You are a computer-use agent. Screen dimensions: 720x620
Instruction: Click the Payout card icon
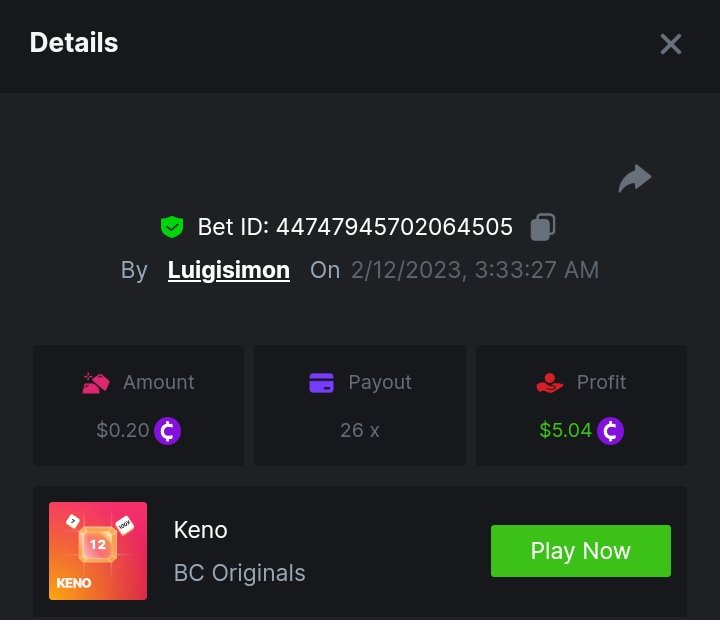(x=321, y=382)
